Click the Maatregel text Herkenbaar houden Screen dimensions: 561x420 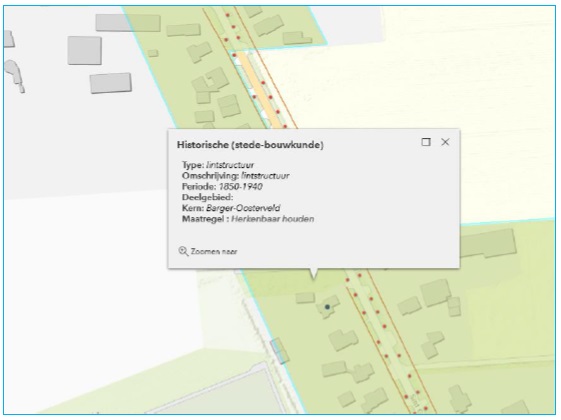tap(273, 219)
